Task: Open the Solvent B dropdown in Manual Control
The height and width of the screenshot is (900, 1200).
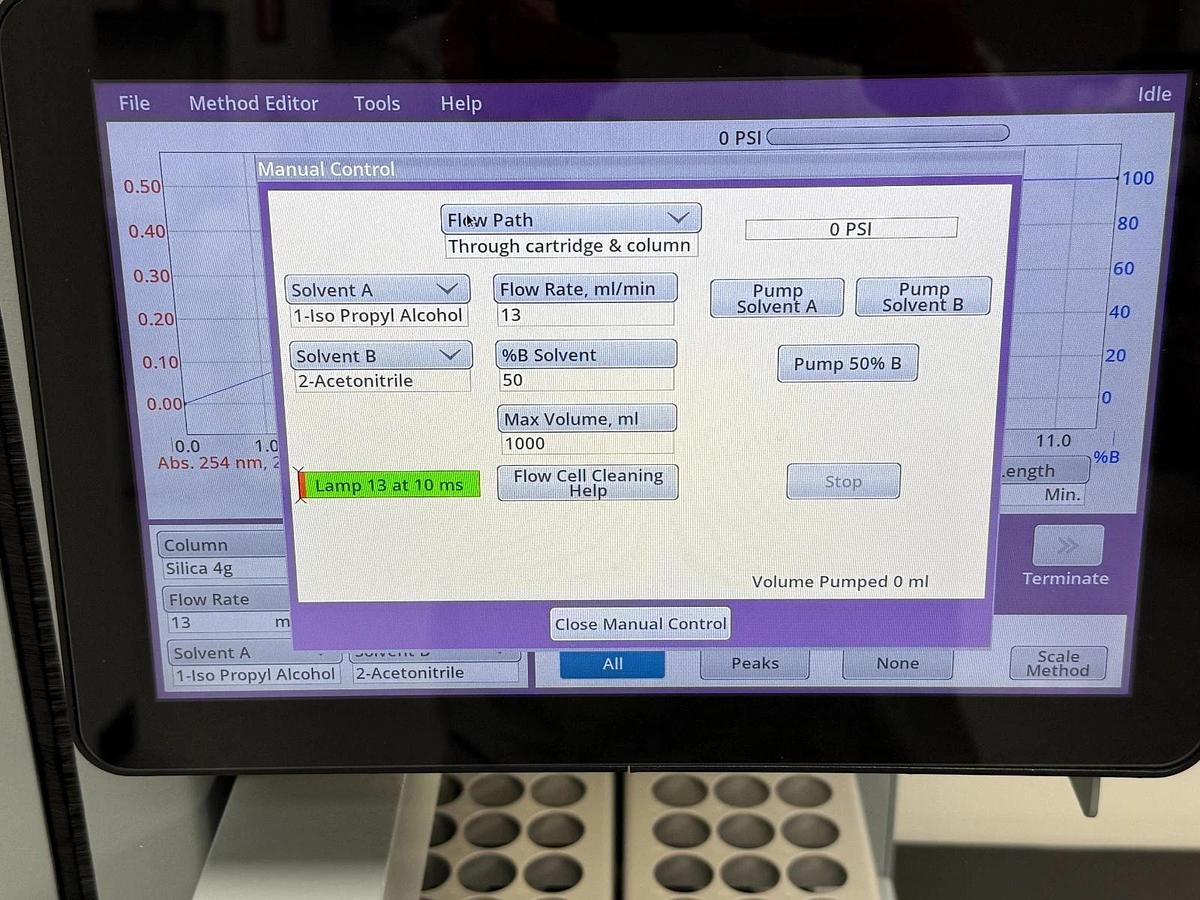Action: tap(380, 356)
